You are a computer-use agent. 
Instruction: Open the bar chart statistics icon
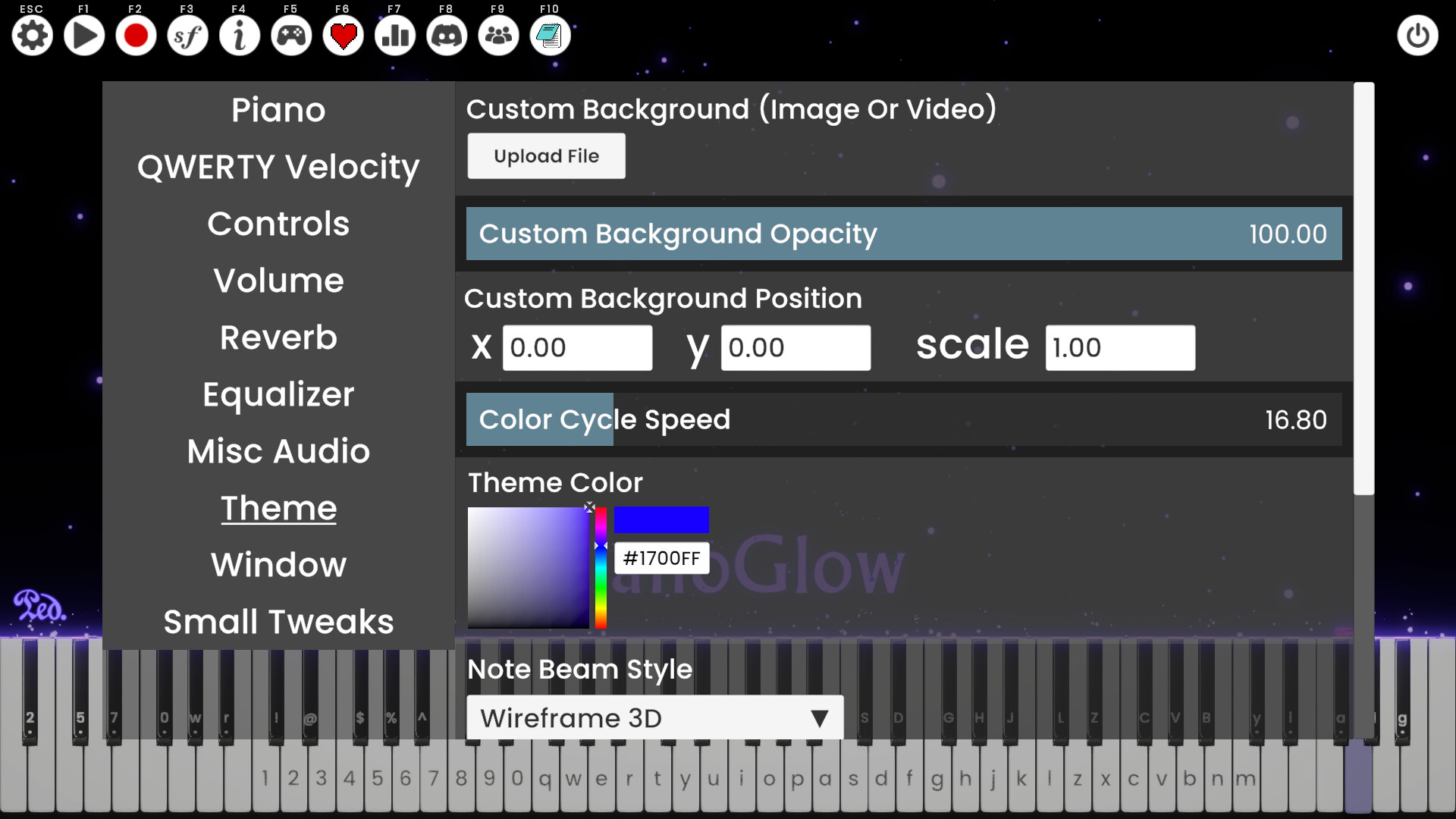point(395,36)
